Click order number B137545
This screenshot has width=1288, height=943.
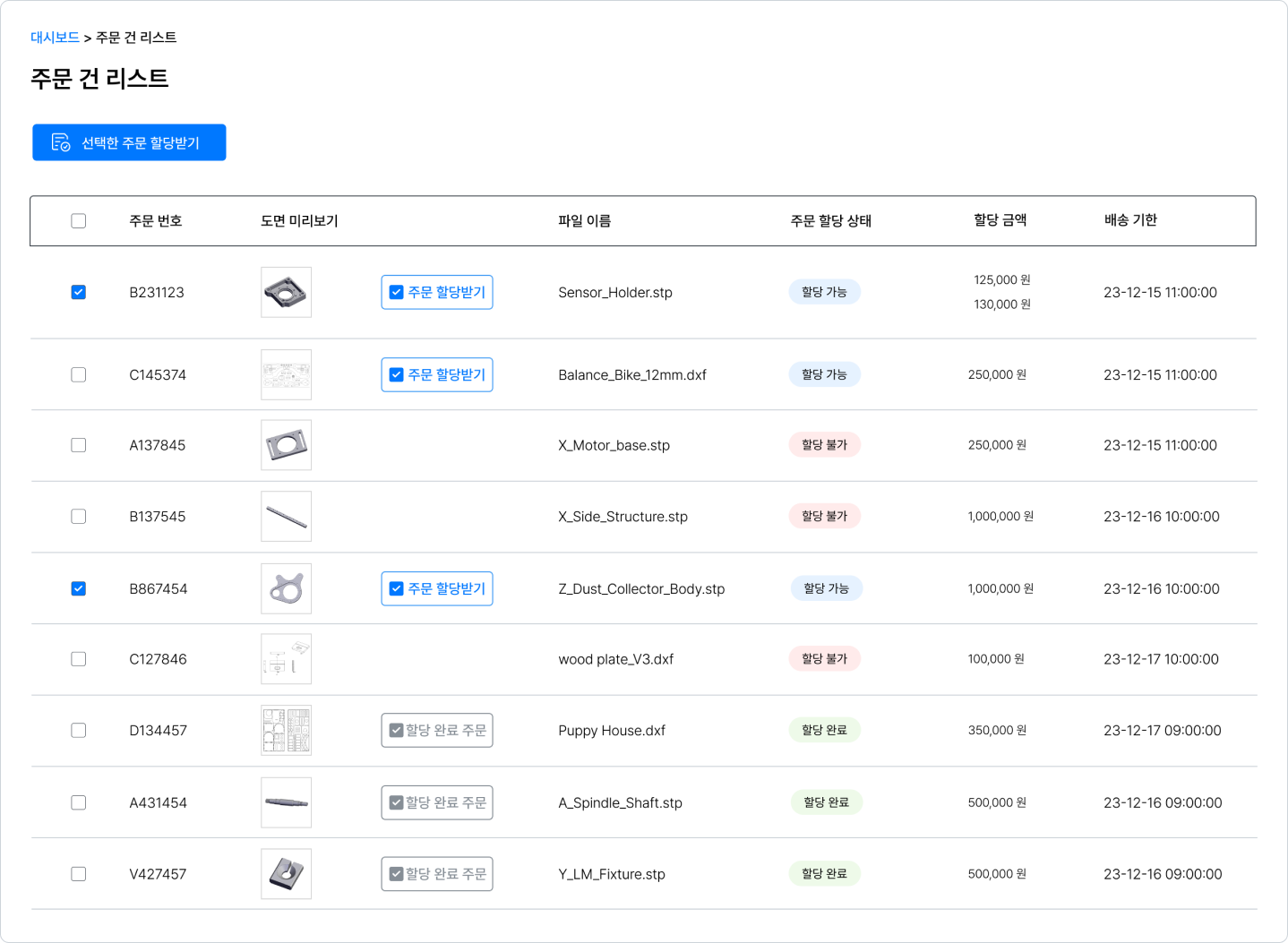tap(158, 517)
